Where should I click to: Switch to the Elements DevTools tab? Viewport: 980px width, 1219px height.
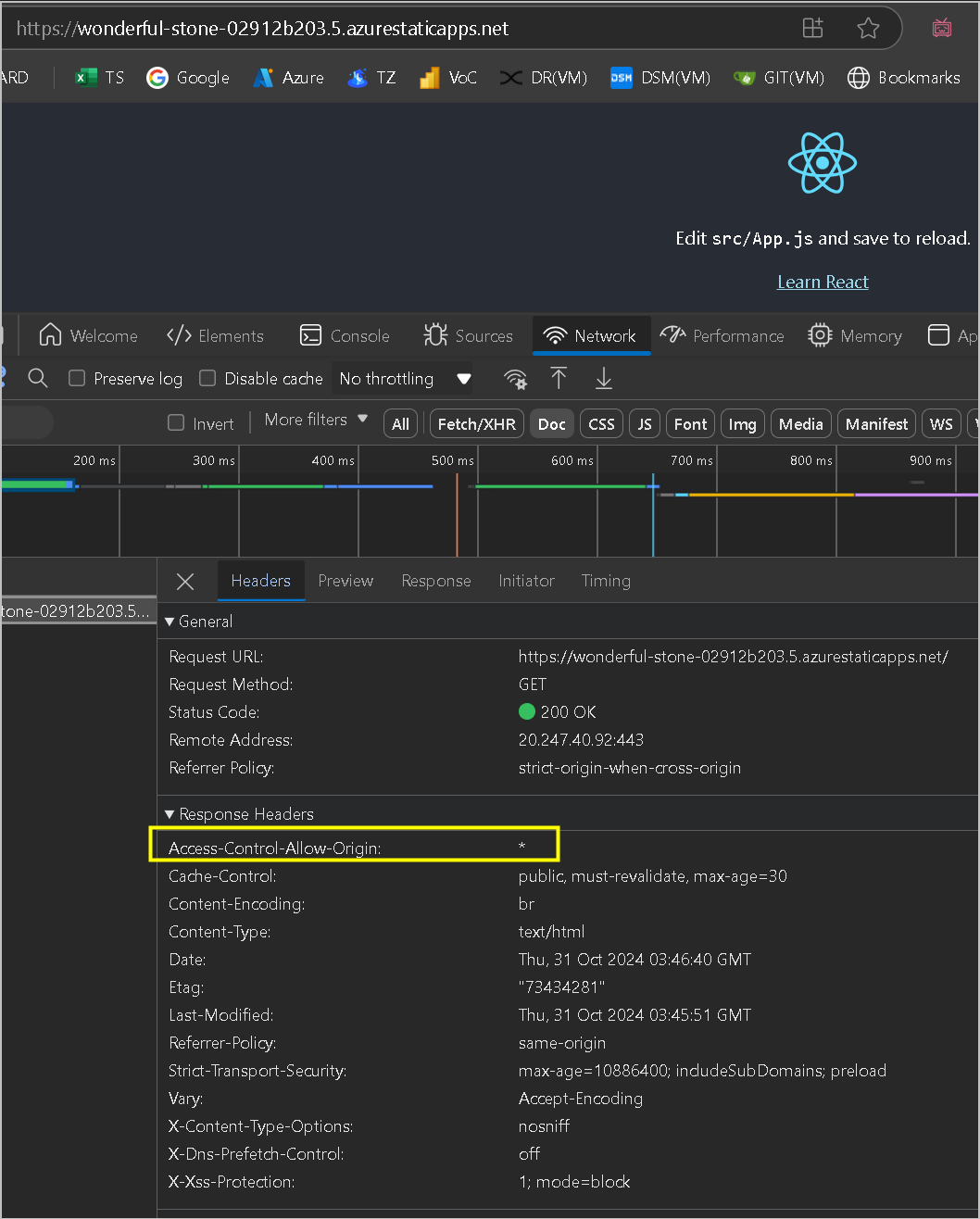[215, 336]
